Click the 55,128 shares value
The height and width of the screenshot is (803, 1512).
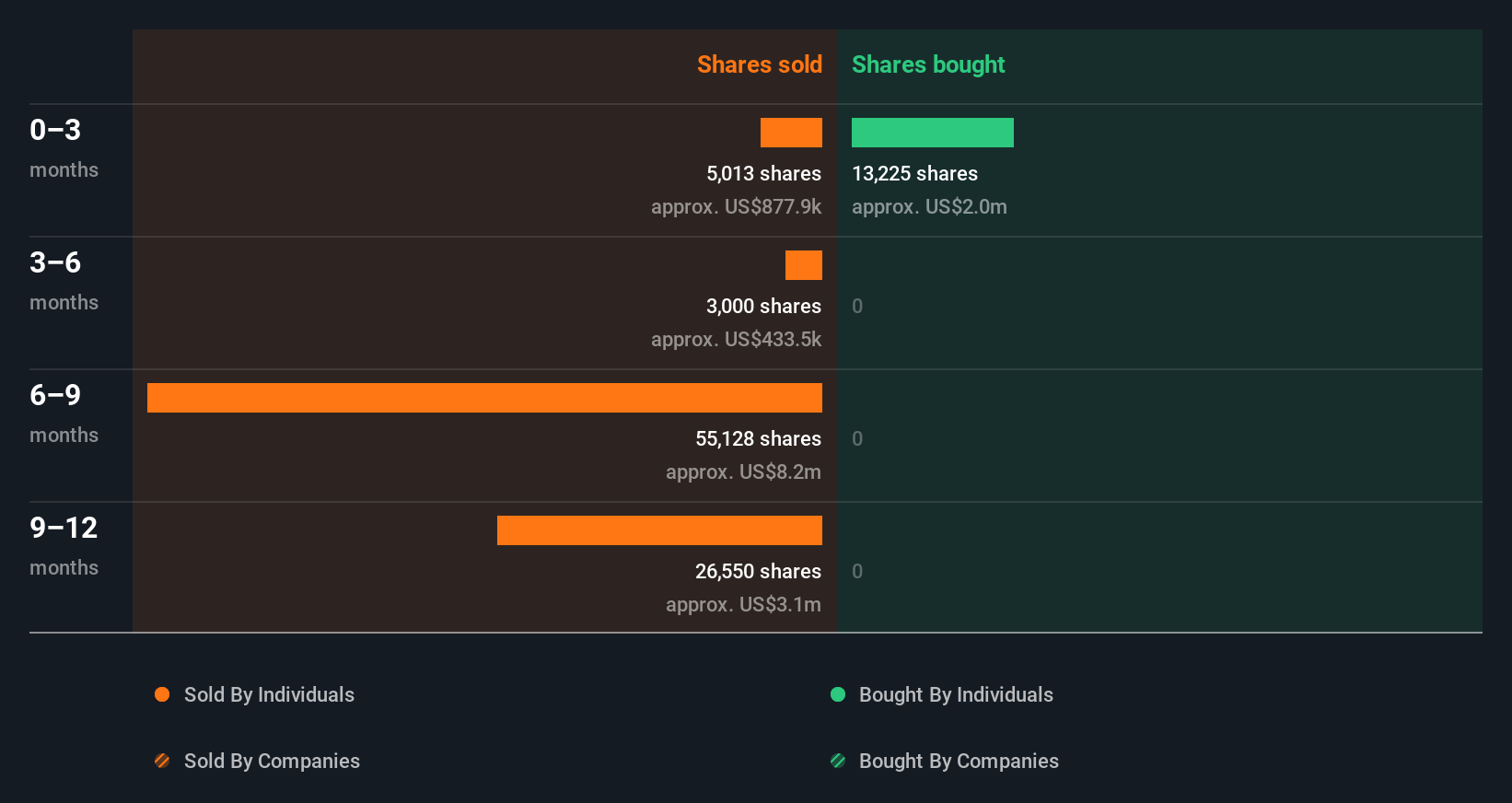click(x=758, y=439)
